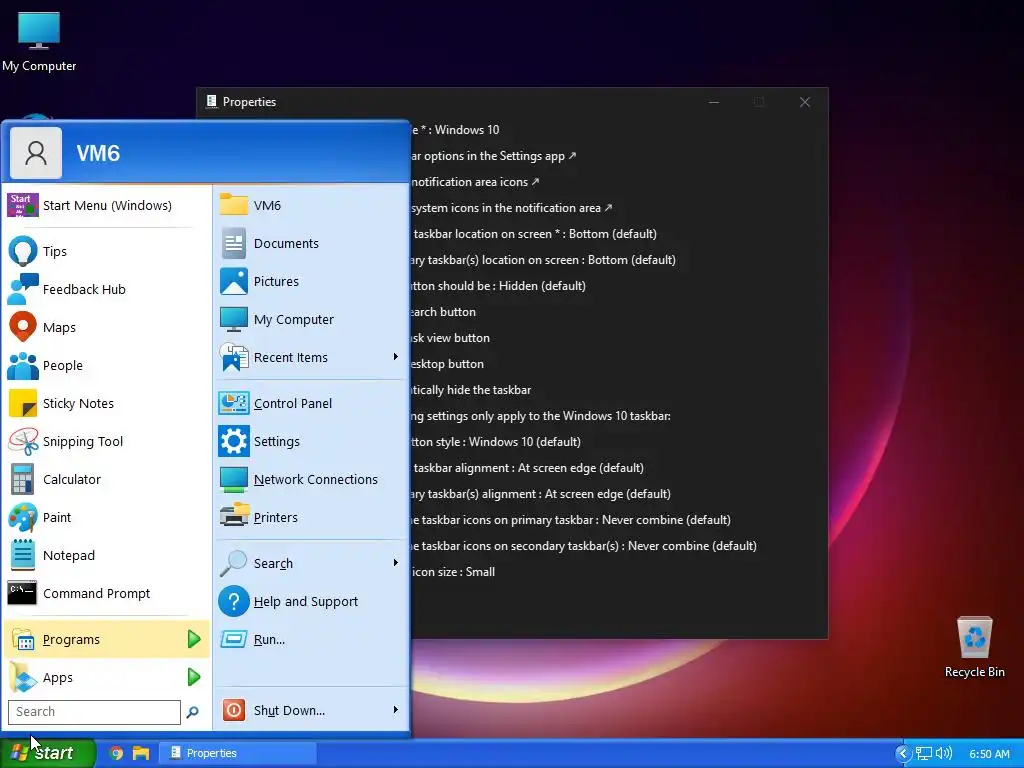The image size is (1024, 768).
Task: Open Network Connections icon
Action: (234, 479)
